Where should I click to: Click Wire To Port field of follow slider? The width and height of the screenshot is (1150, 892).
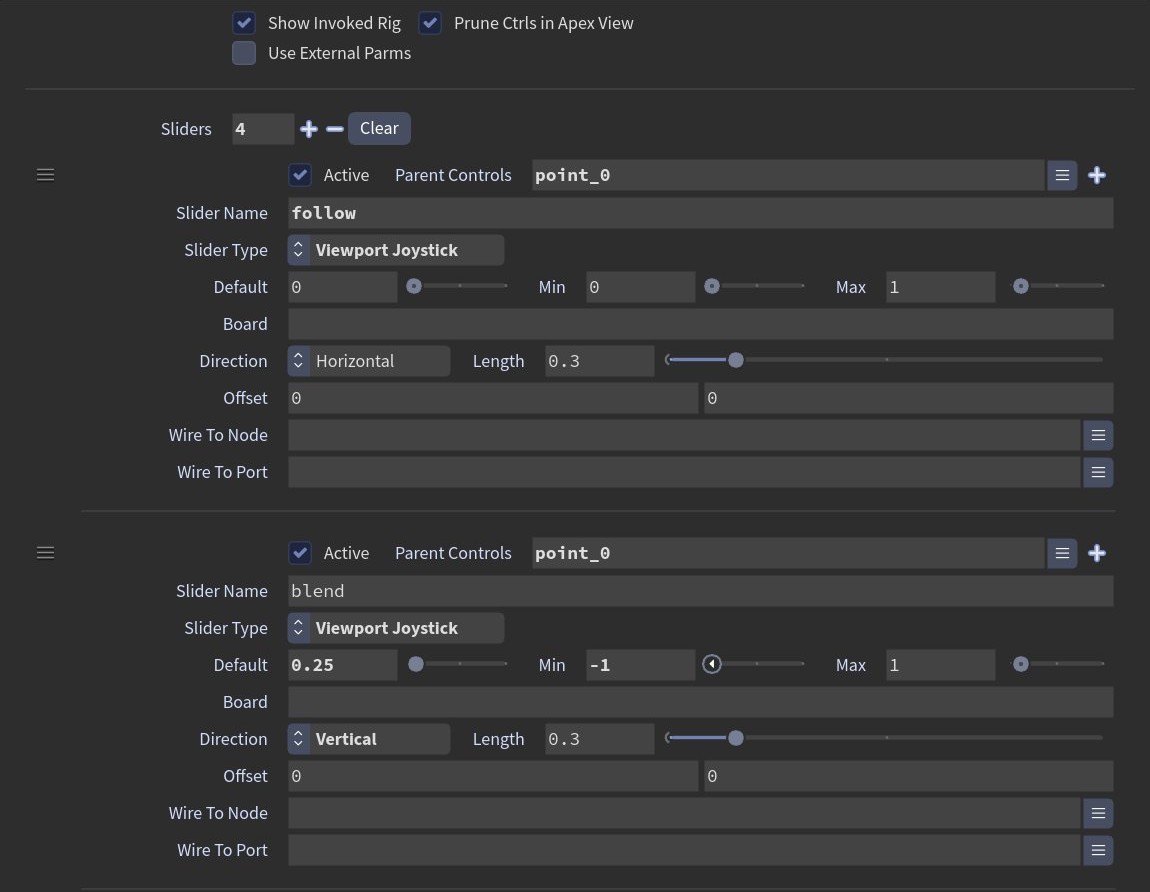pos(684,472)
